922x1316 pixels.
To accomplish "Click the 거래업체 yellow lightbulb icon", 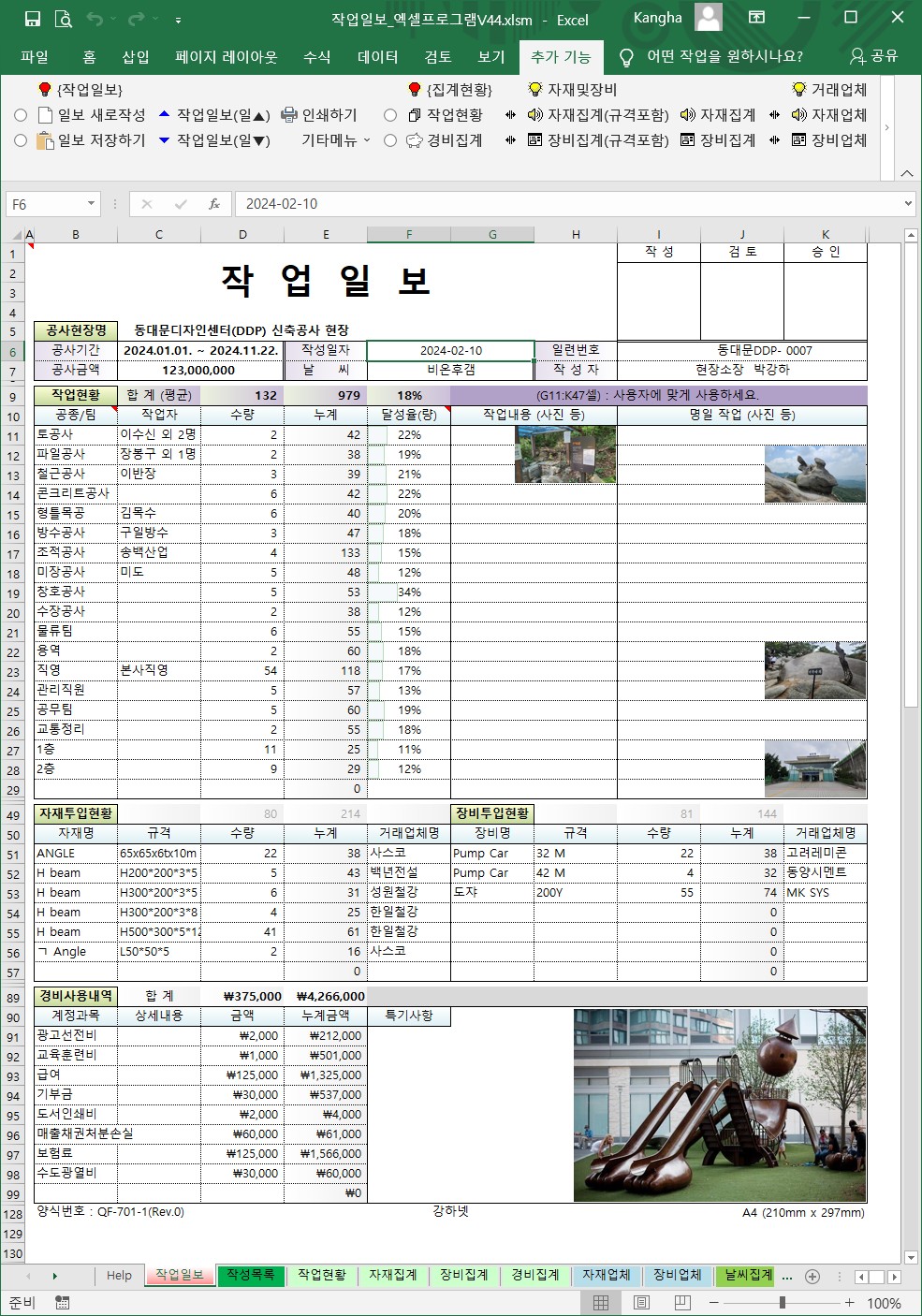I will [x=799, y=89].
